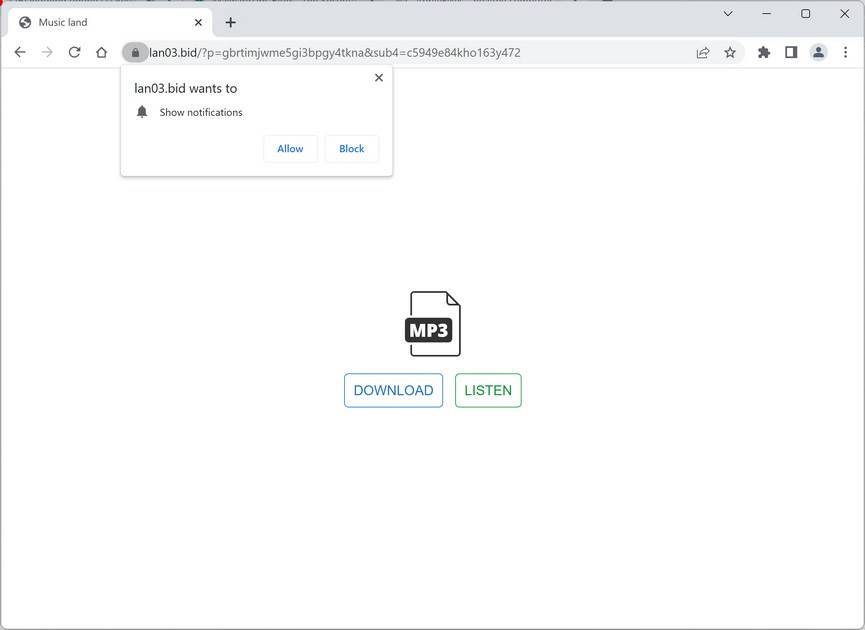Close the Music land tab

tap(199, 23)
